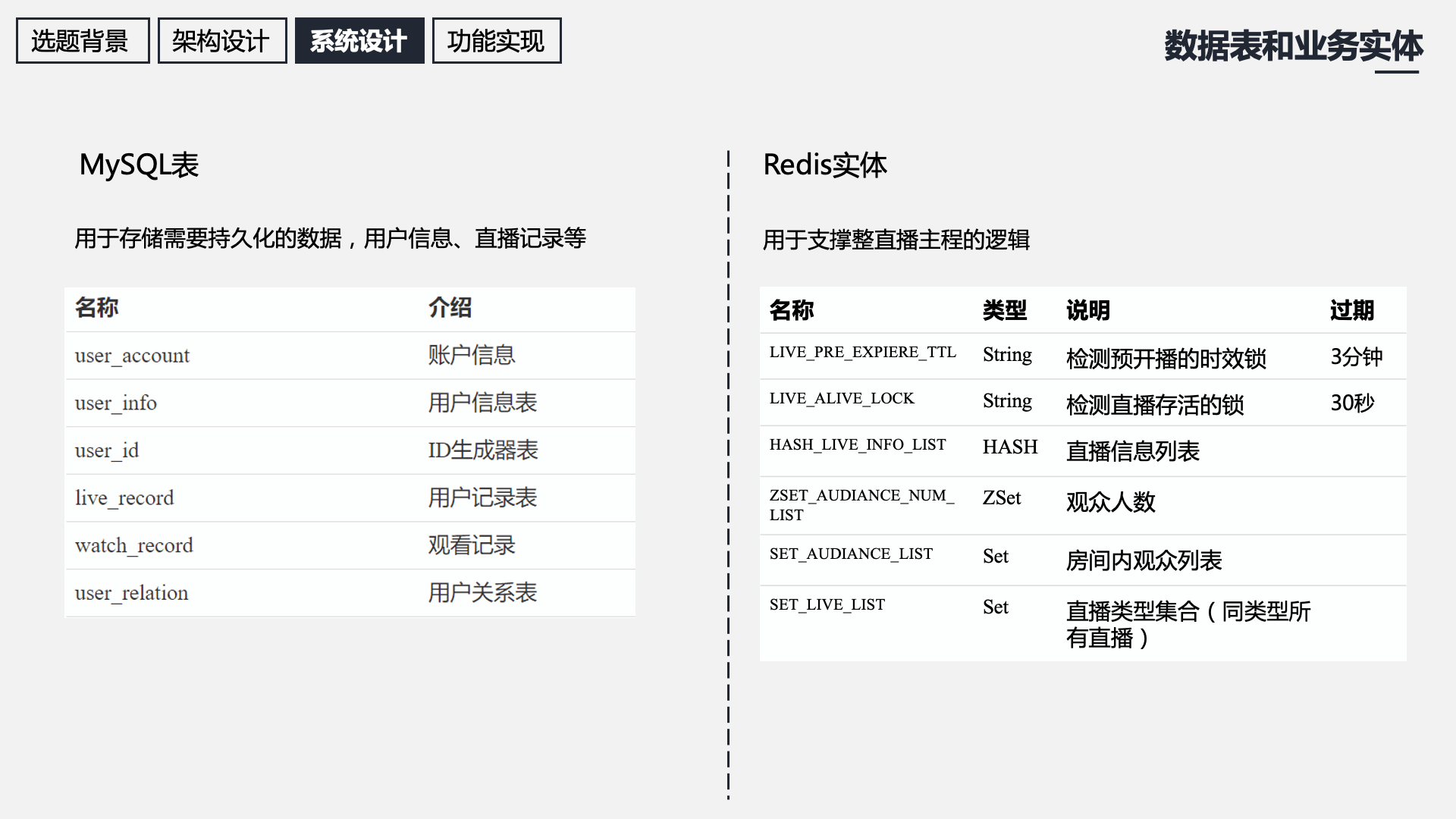Select the SET_LIVE_LIST row entry
Image resolution: width=1456 pixels, height=819 pixels.
pyautogui.click(x=827, y=605)
